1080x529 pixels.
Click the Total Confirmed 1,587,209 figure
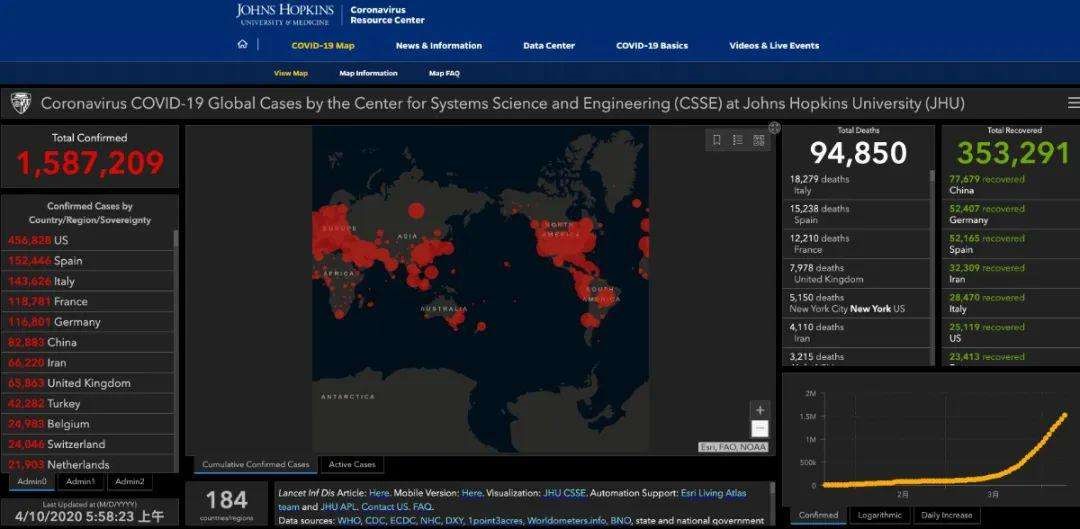pos(90,163)
